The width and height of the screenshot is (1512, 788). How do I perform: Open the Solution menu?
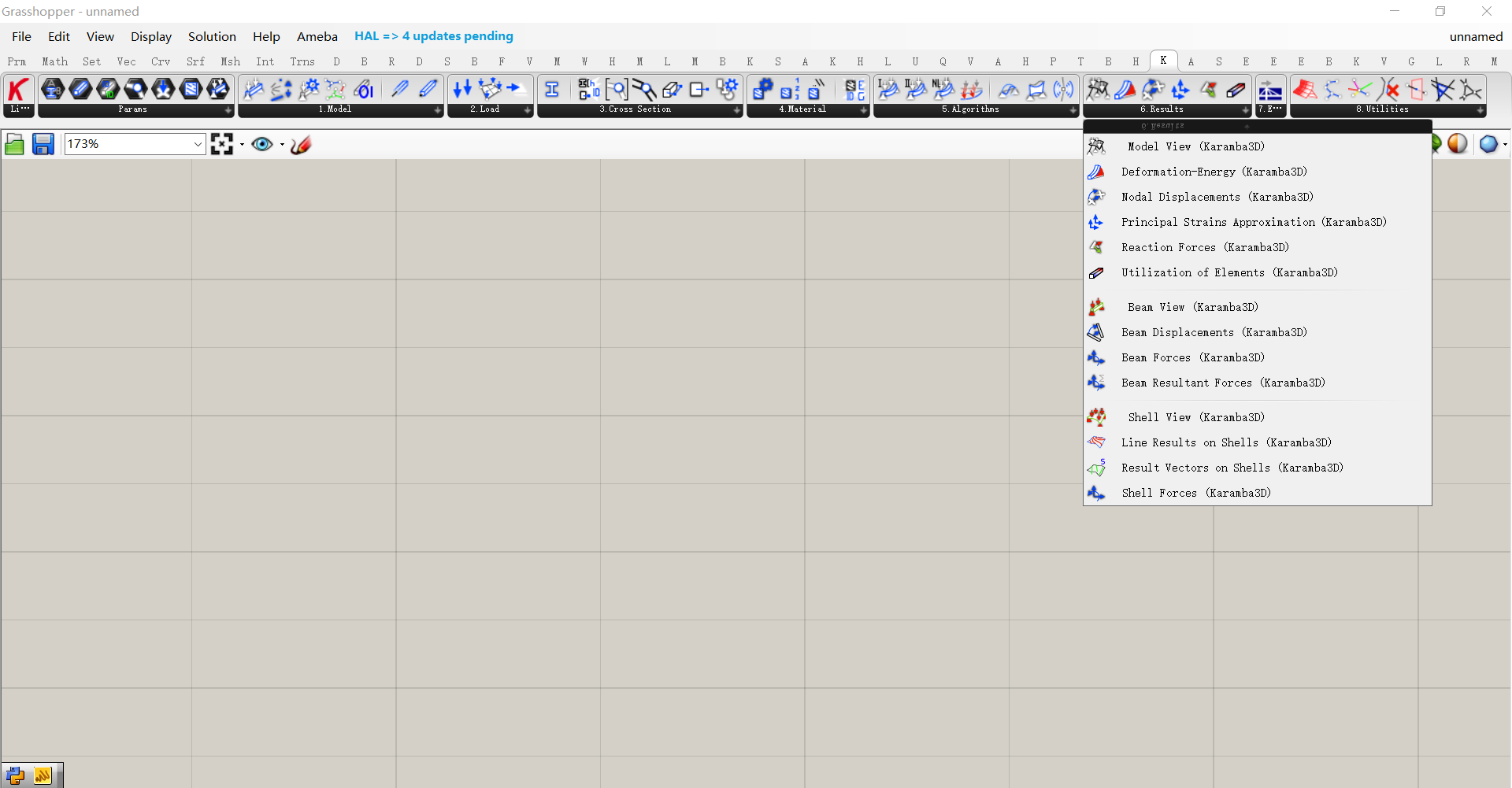(212, 36)
